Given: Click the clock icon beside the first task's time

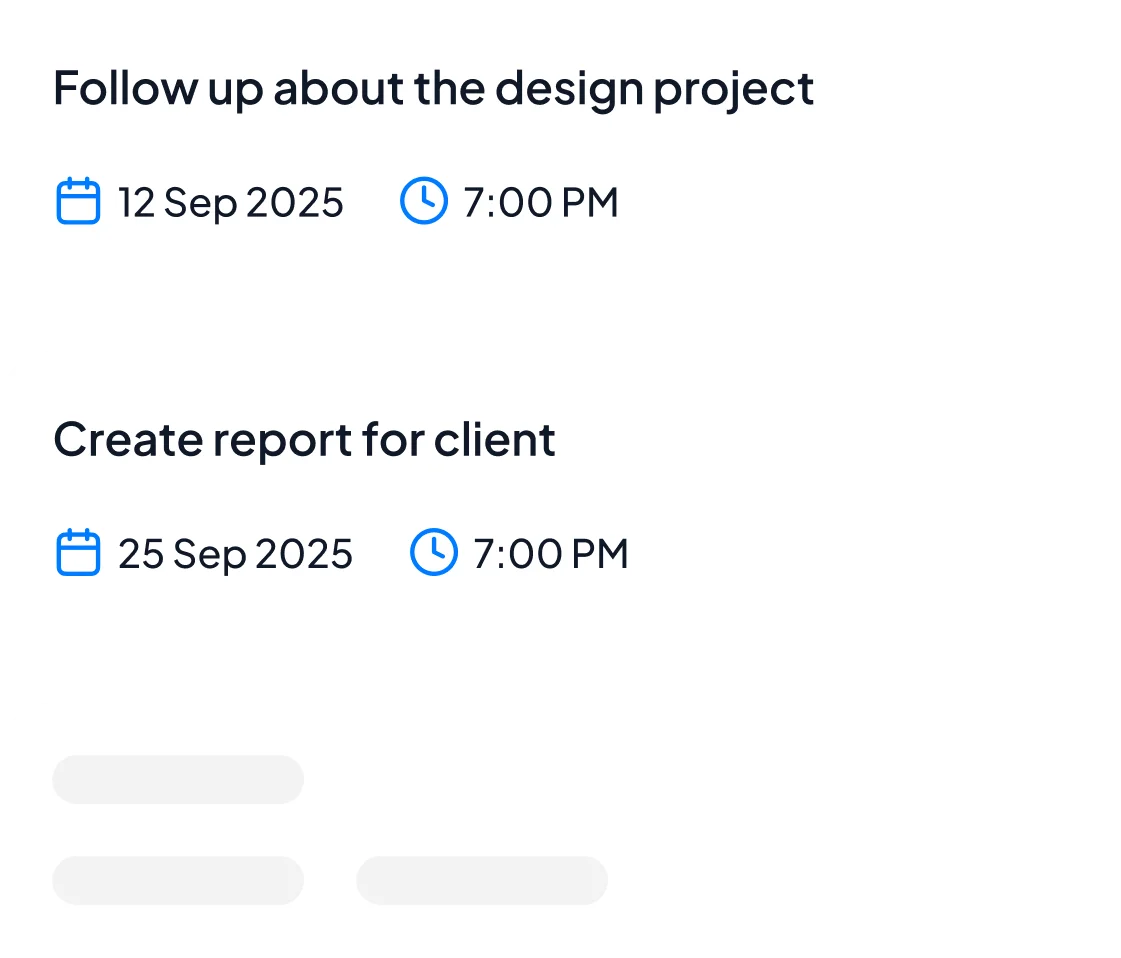Looking at the screenshot, I should coord(423,201).
